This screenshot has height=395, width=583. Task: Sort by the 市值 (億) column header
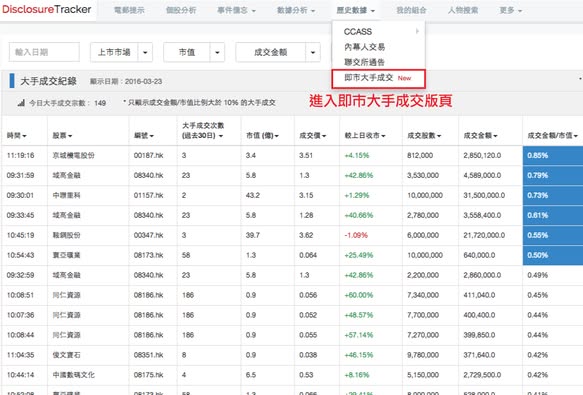(x=262, y=136)
